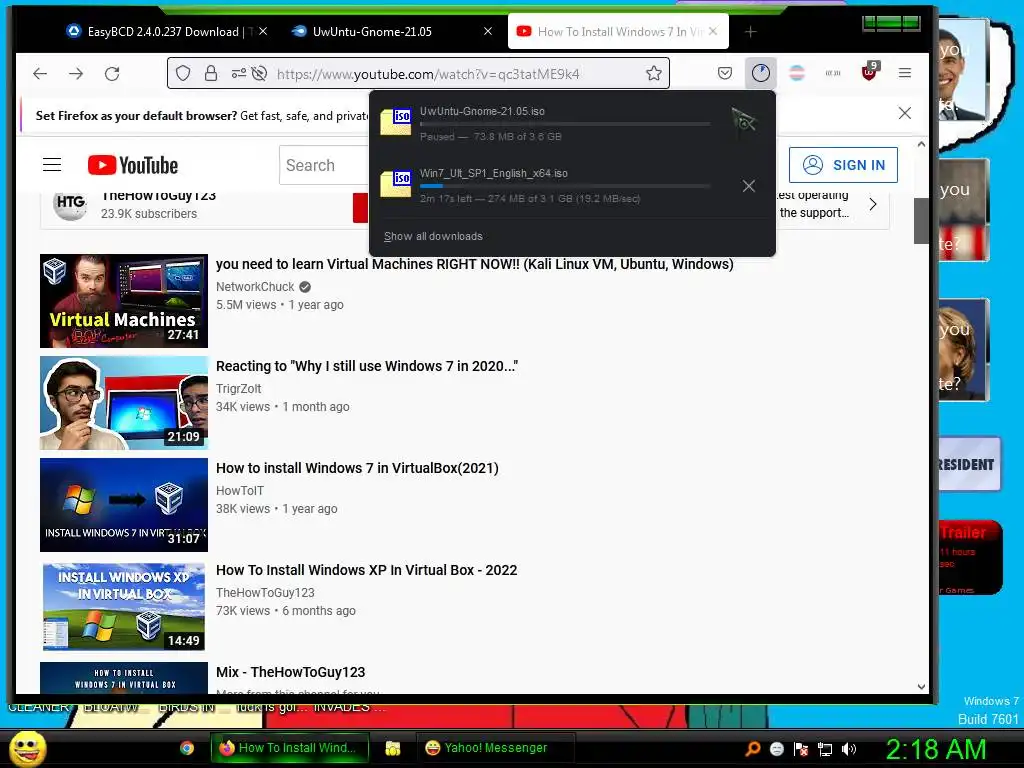Screen dimensions: 1024x768
Task: Go forward with the browser forward arrow
Action: click(76, 74)
